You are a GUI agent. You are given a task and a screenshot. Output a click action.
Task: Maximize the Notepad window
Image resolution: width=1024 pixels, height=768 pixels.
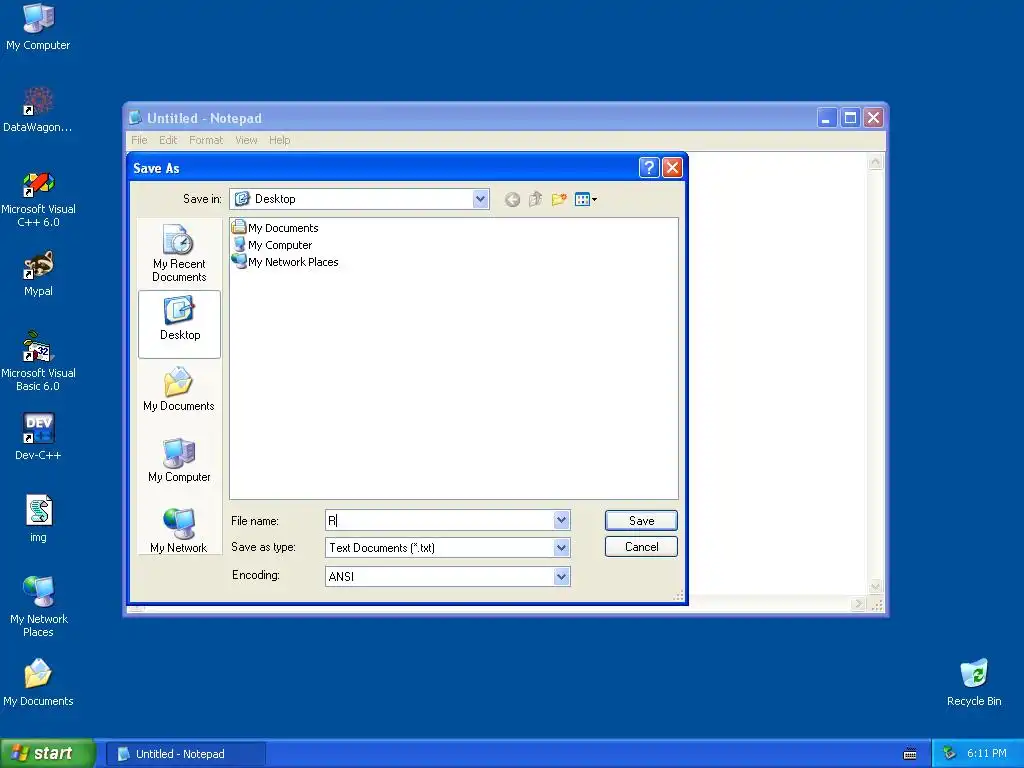click(850, 118)
